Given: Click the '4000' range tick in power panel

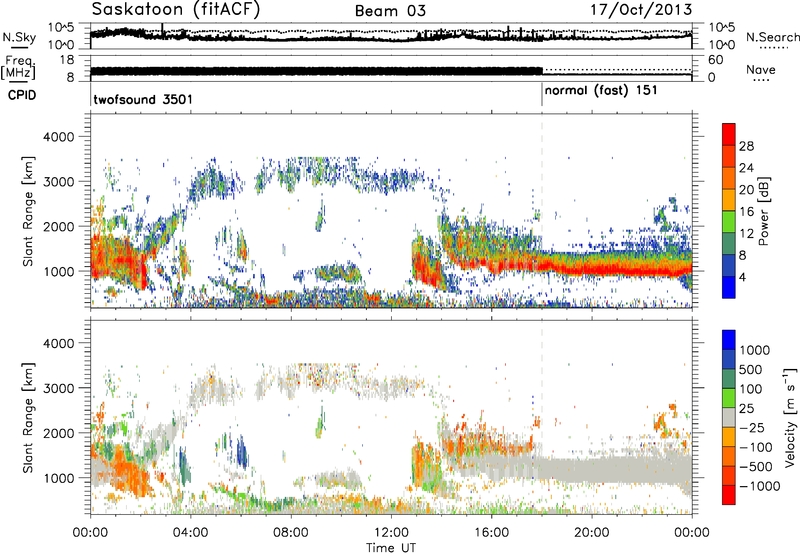Looking at the screenshot, I should pos(58,137).
